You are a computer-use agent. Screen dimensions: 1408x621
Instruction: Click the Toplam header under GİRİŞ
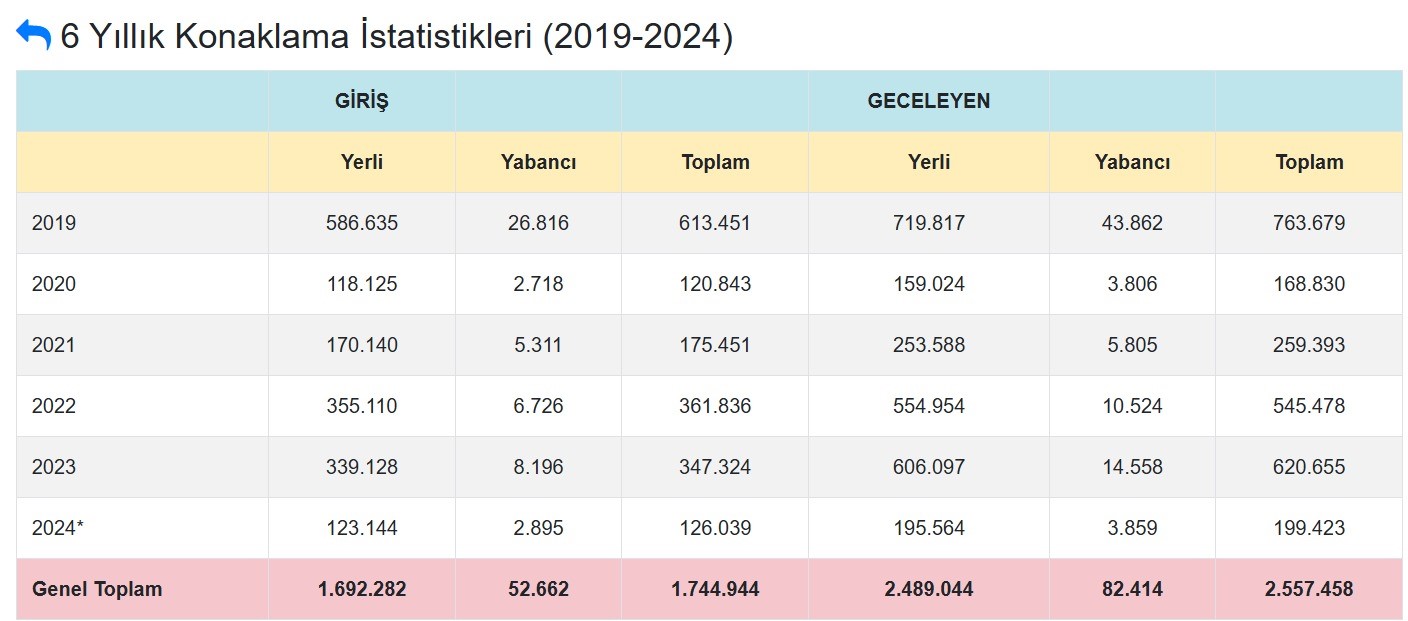[715, 161]
